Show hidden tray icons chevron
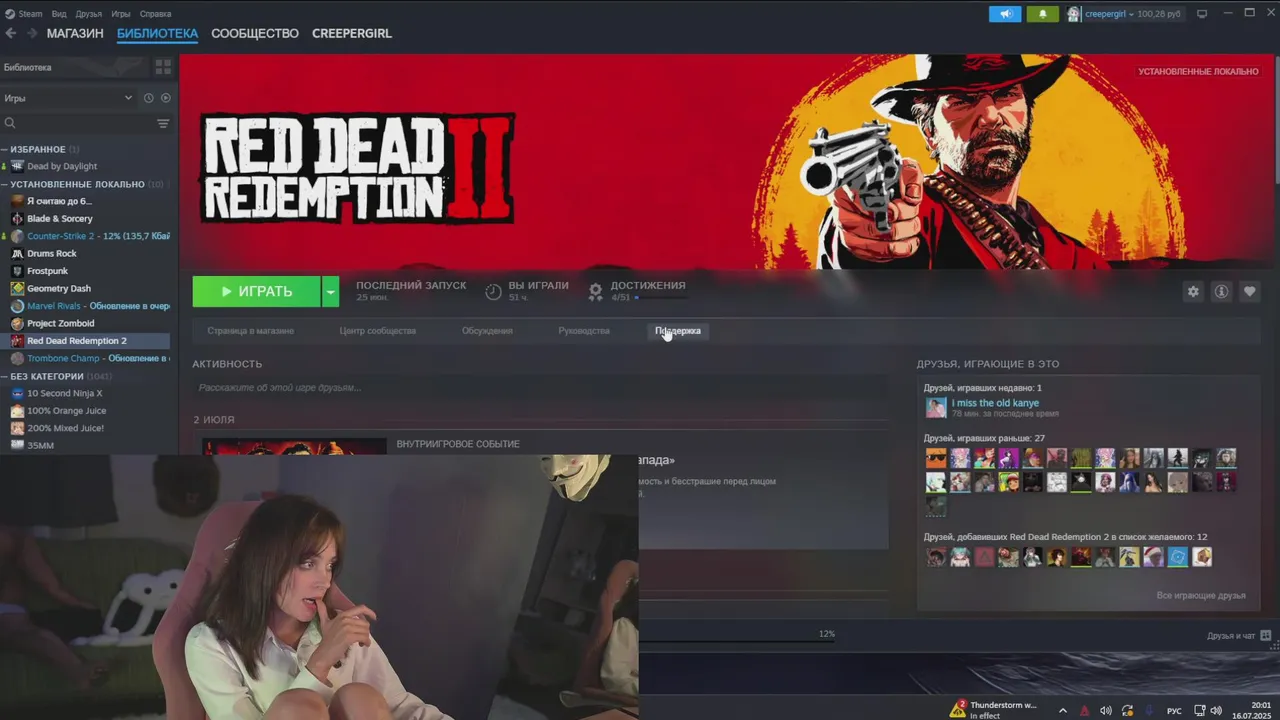Image resolution: width=1280 pixels, height=720 pixels. (x=1062, y=710)
